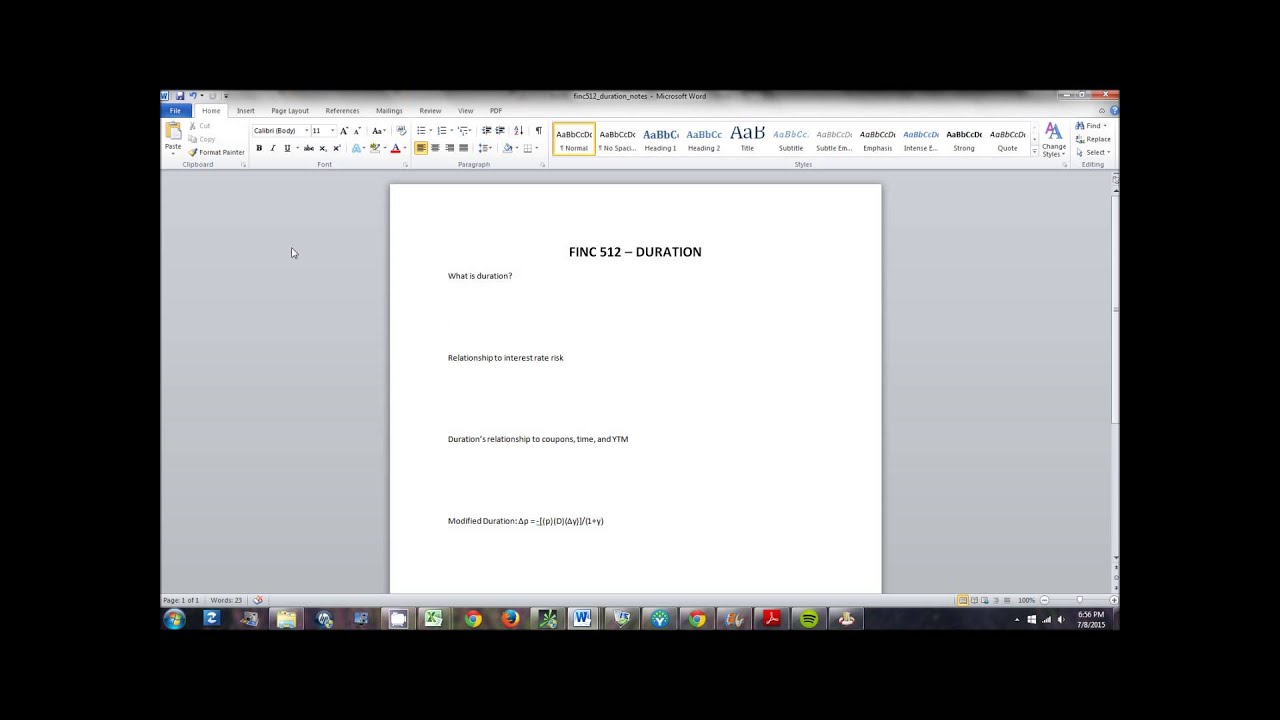Open the Change Styles dropdown
The height and width of the screenshot is (720, 1280).
pos(1053,140)
